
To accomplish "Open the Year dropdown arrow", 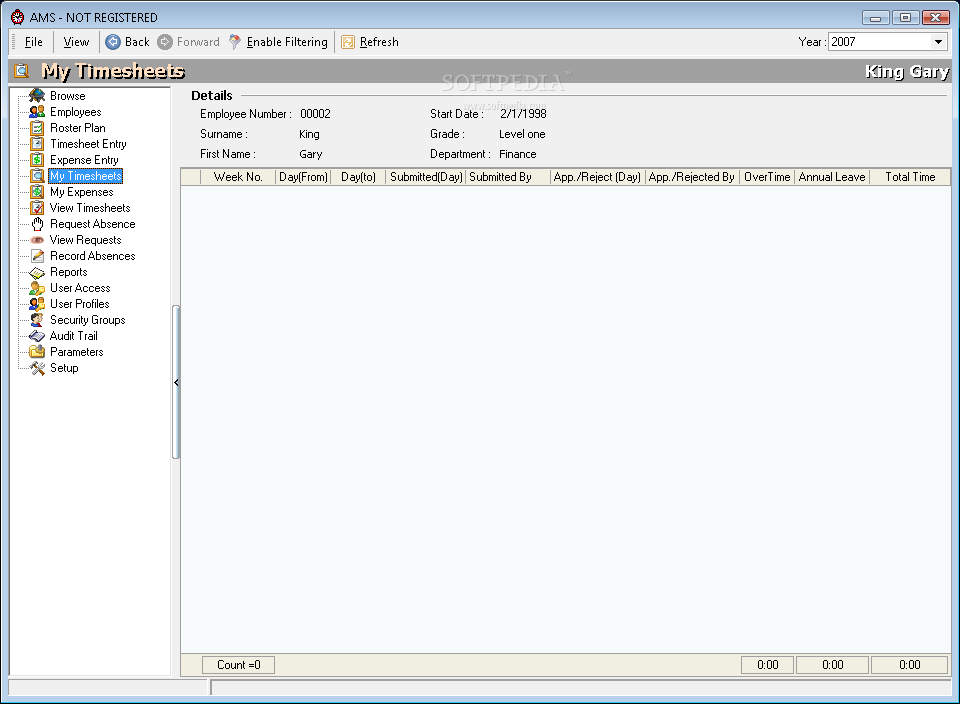I will tap(938, 42).
